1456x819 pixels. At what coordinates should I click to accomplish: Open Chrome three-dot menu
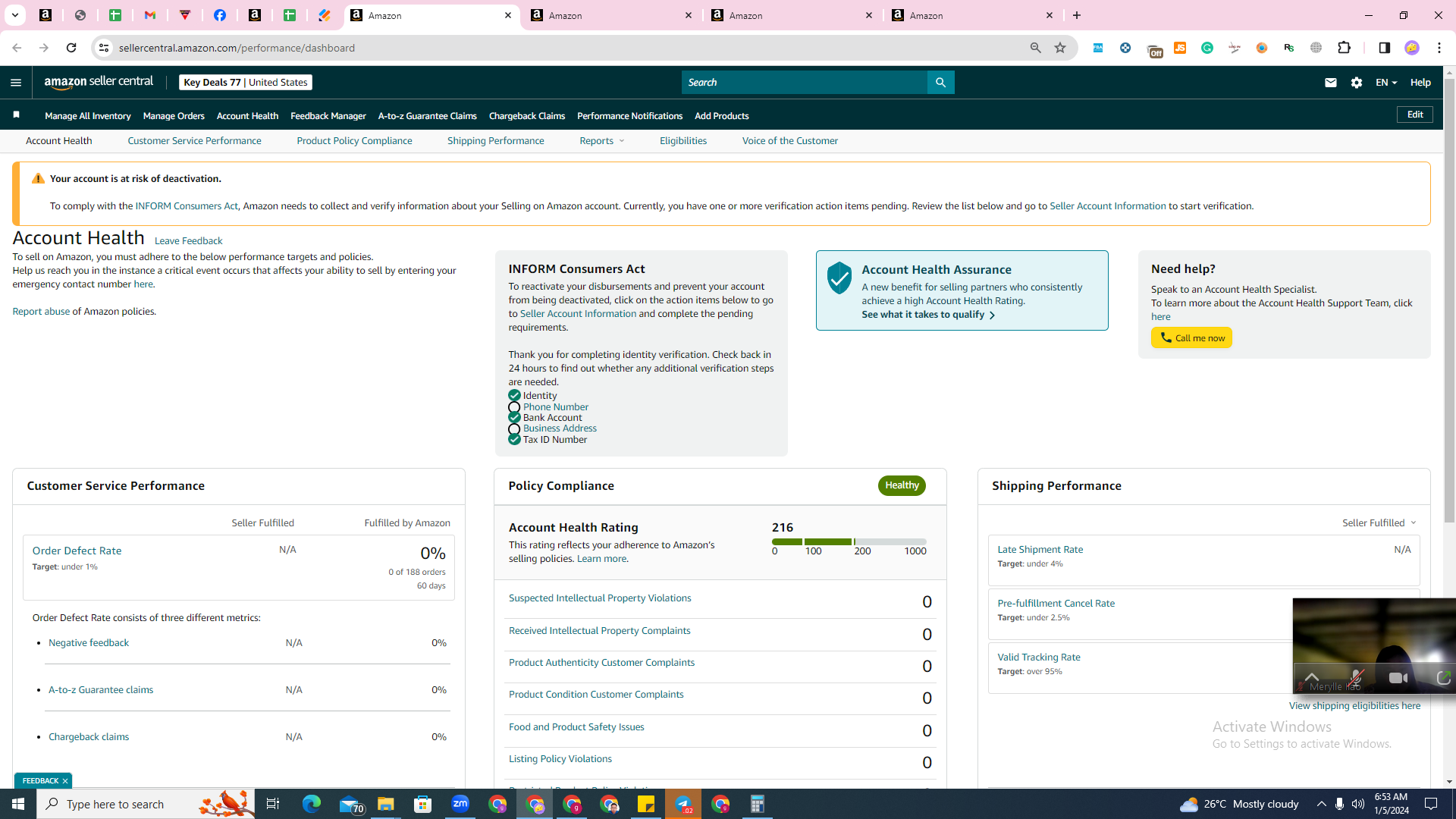(x=1439, y=48)
